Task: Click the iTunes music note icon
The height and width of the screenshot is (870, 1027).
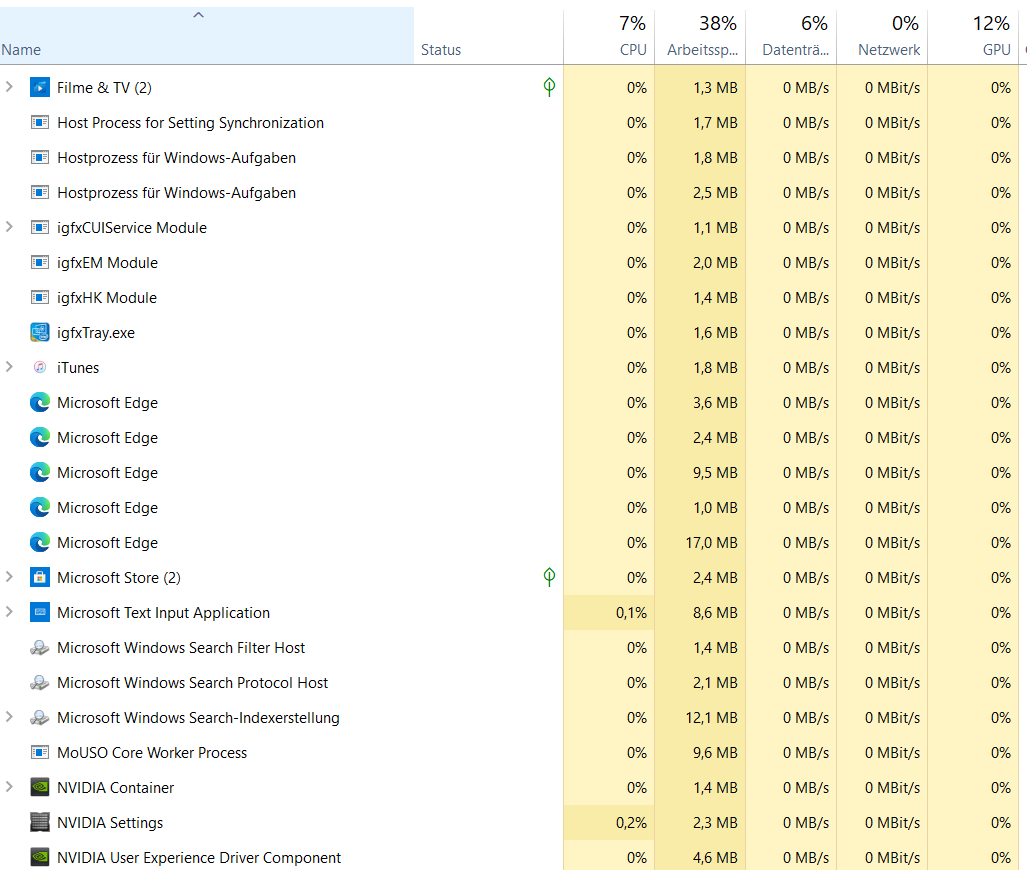Action: (40, 368)
